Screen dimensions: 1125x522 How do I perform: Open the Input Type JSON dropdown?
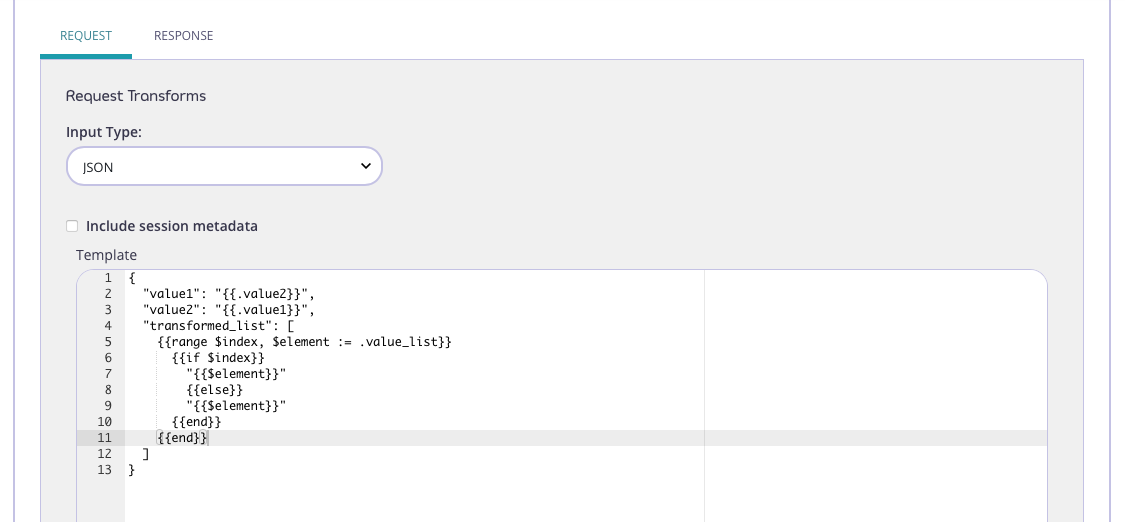[x=224, y=167]
